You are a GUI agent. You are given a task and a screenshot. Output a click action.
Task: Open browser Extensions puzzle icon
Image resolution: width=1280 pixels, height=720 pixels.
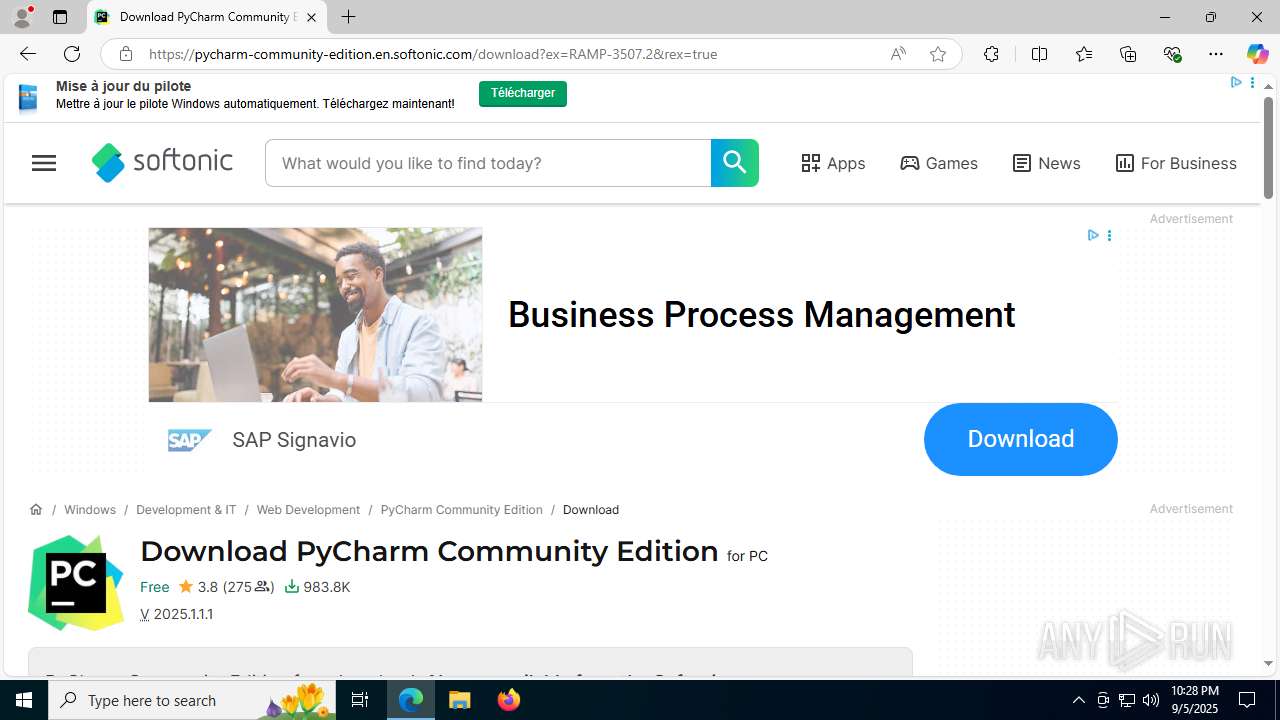[x=991, y=54]
